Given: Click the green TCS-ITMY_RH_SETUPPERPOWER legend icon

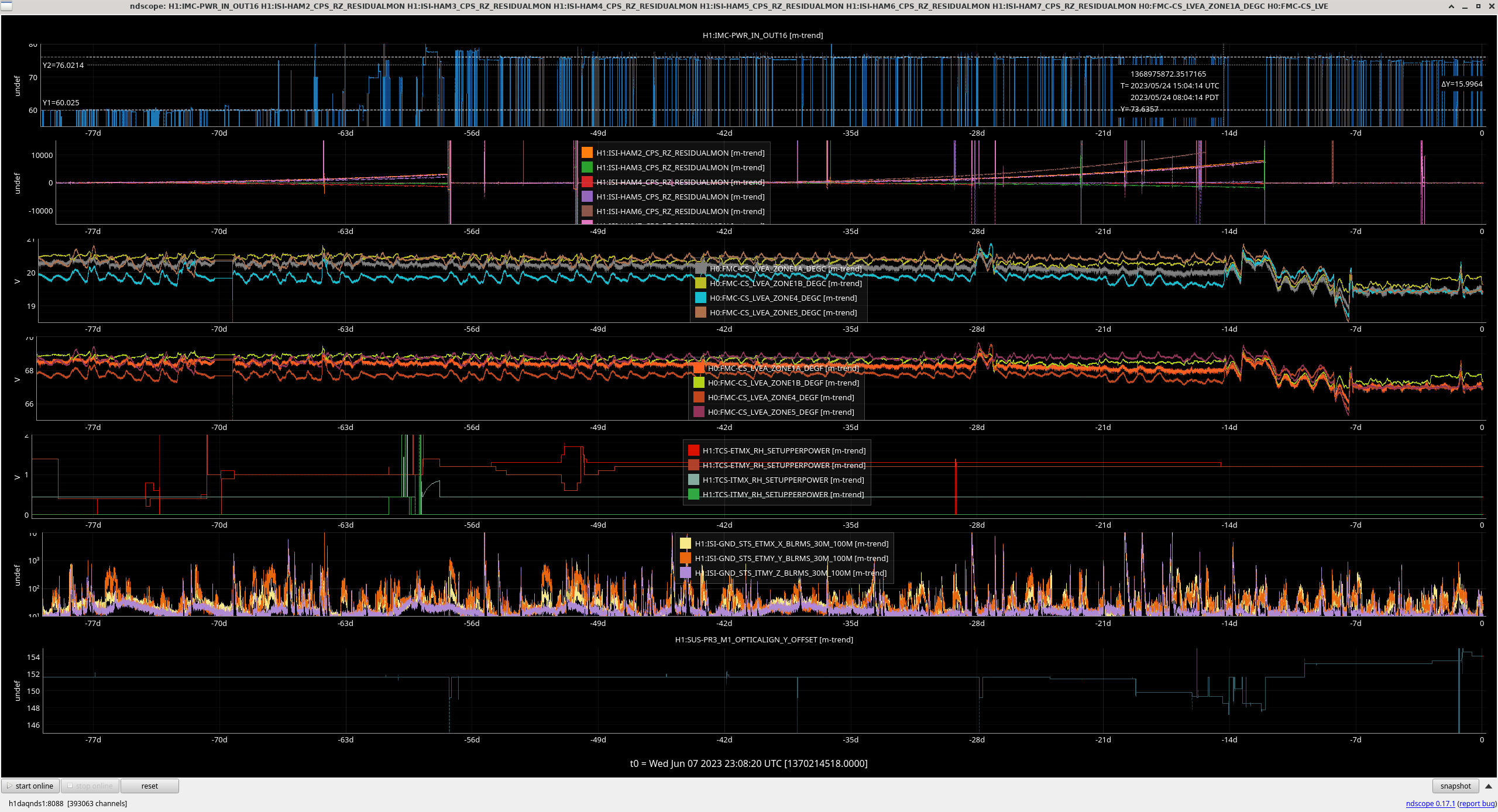Looking at the screenshot, I should click(693, 494).
